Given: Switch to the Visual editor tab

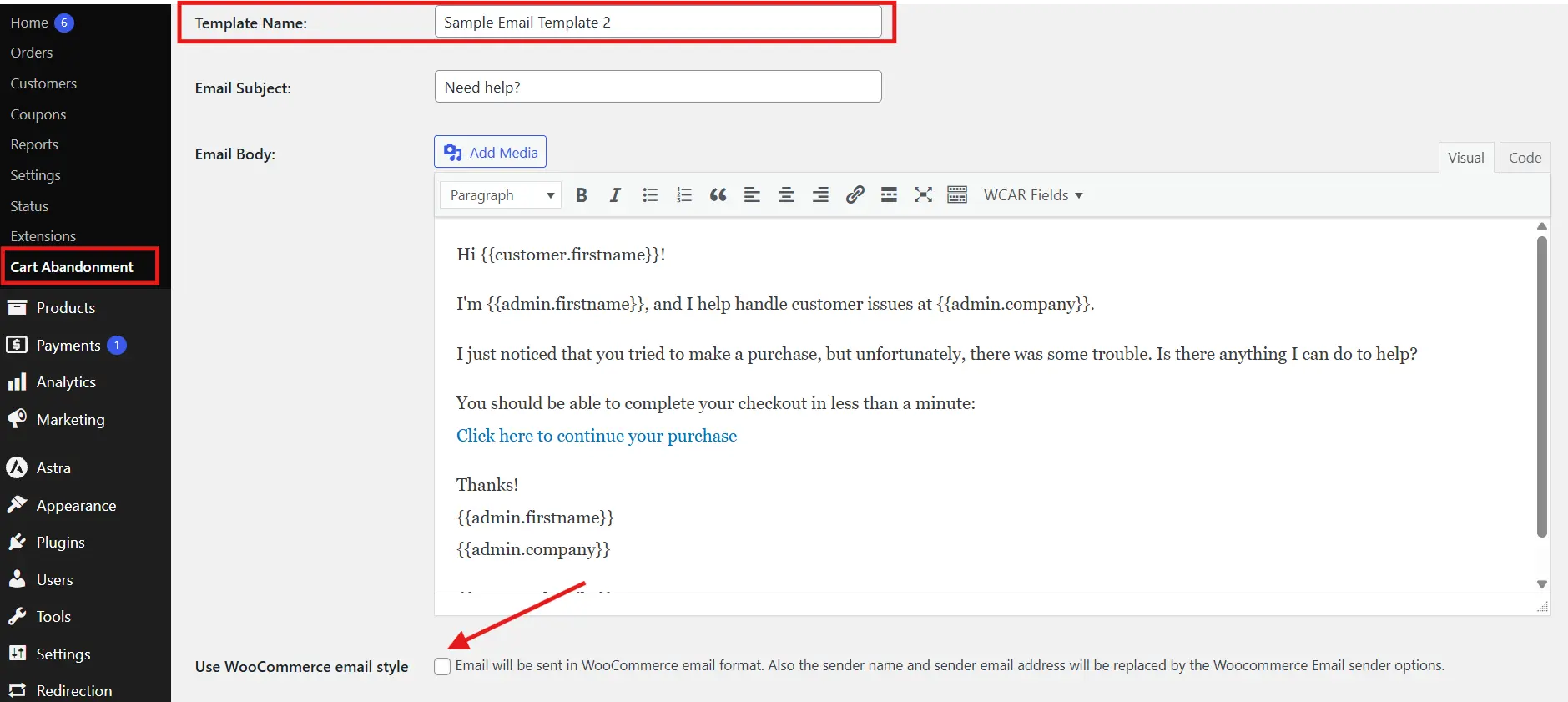Looking at the screenshot, I should [x=1465, y=158].
